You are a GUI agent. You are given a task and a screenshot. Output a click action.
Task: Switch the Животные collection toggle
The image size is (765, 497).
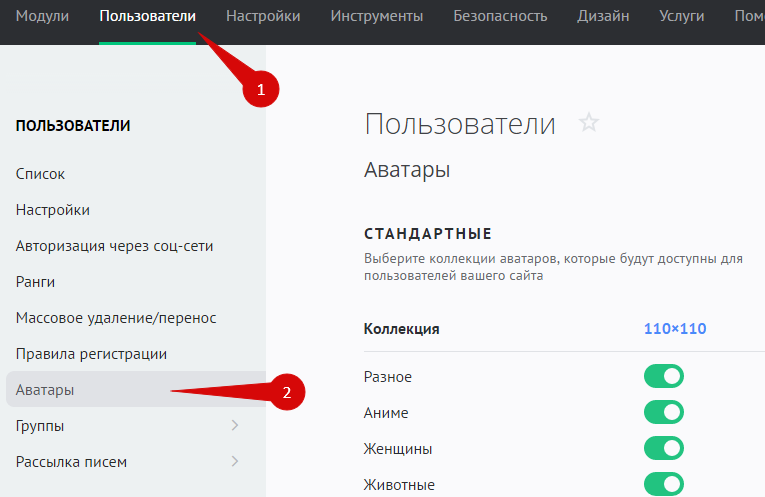663,484
